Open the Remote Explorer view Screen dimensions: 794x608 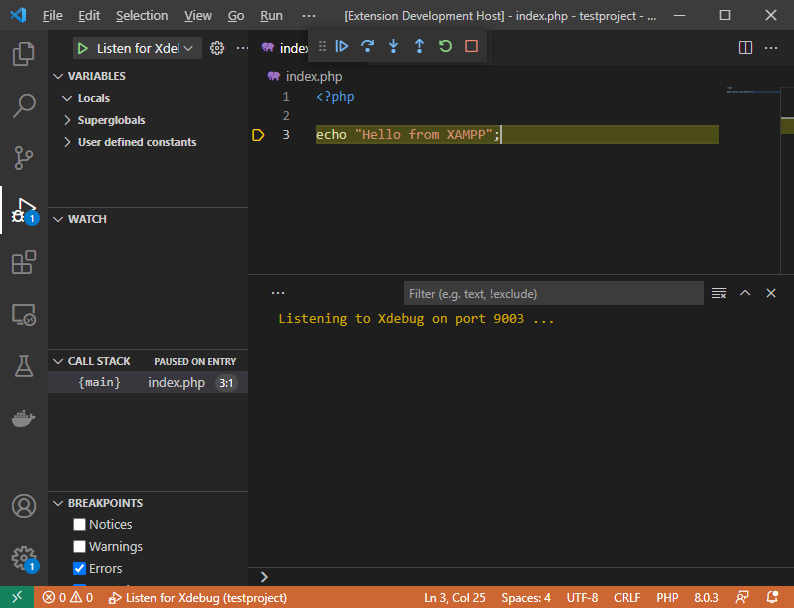(x=23, y=315)
